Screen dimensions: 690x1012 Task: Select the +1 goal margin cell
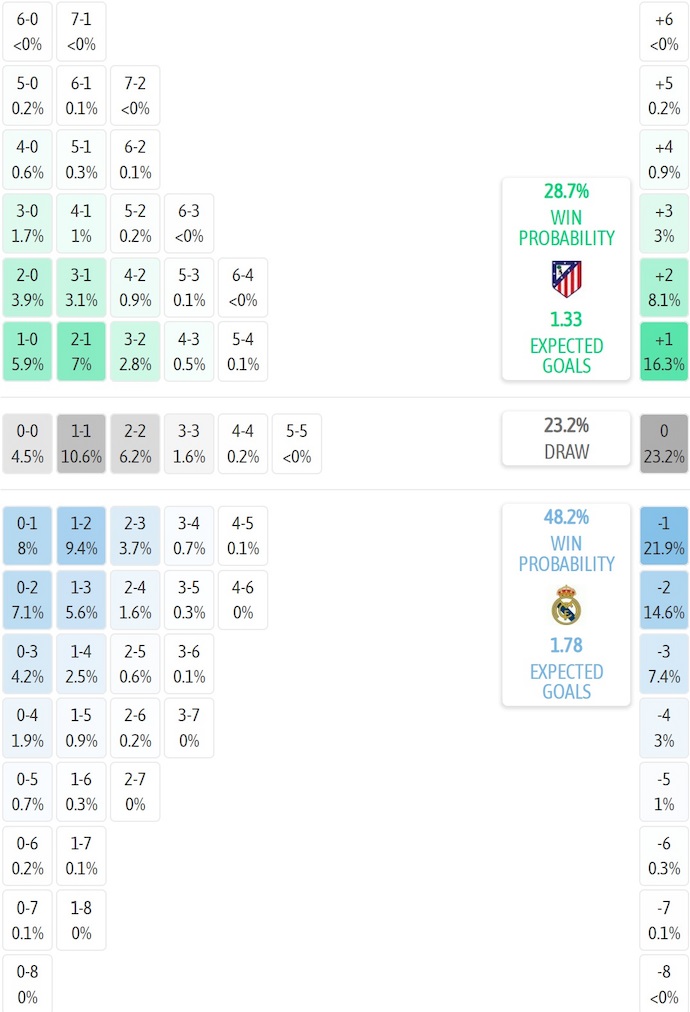click(x=664, y=351)
